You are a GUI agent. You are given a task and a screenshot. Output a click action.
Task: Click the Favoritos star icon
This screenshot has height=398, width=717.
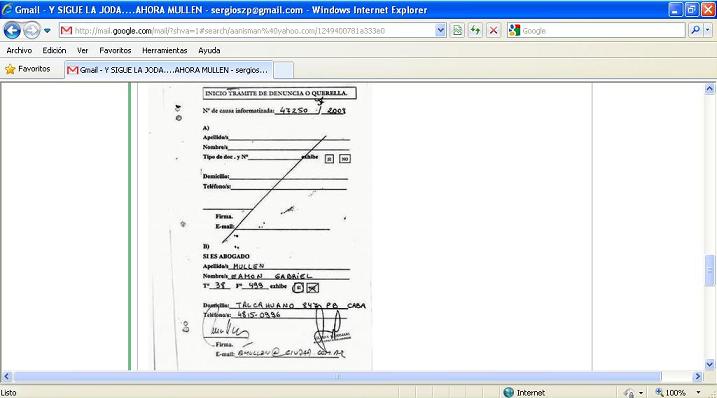click(10, 69)
